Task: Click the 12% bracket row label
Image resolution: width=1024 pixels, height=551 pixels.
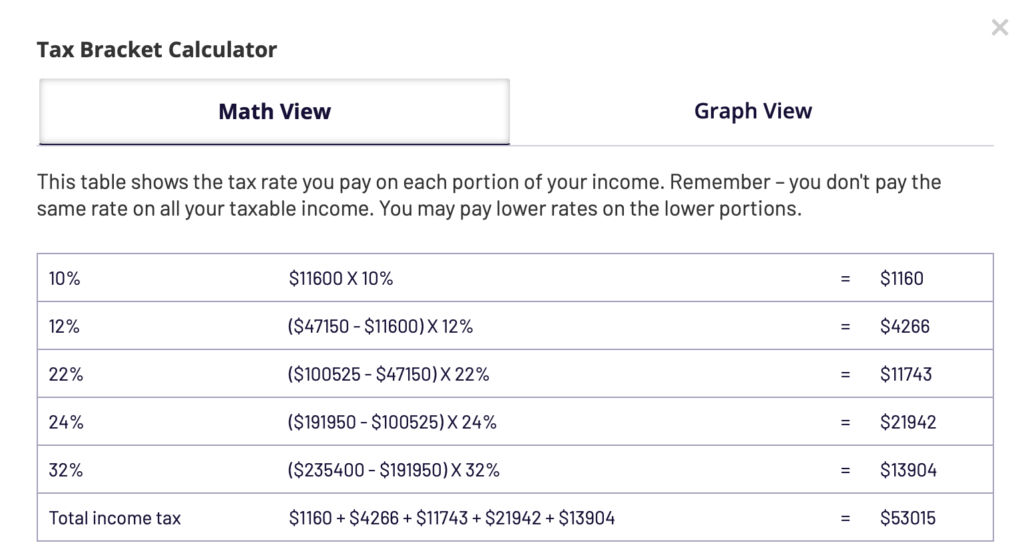Action: [x=64, y=326]
